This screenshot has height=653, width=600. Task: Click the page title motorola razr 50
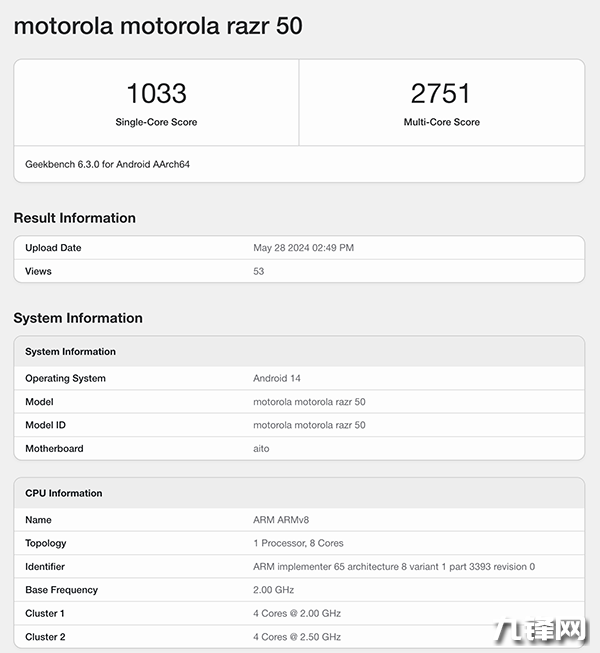(x=158, y=26)
